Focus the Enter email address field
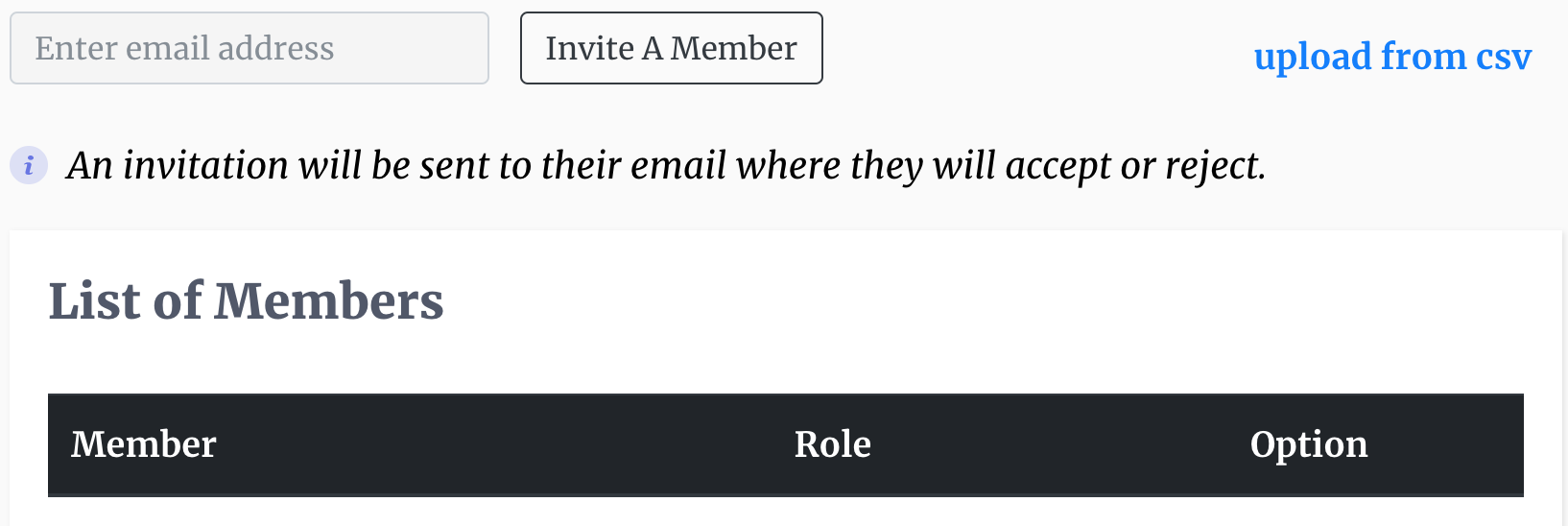1568x526 pixels. coord(249,48)
